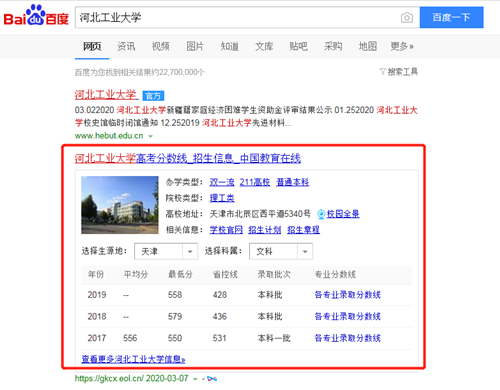Open the 校园全景 link

pyautogui.click(x=343, y=214)
